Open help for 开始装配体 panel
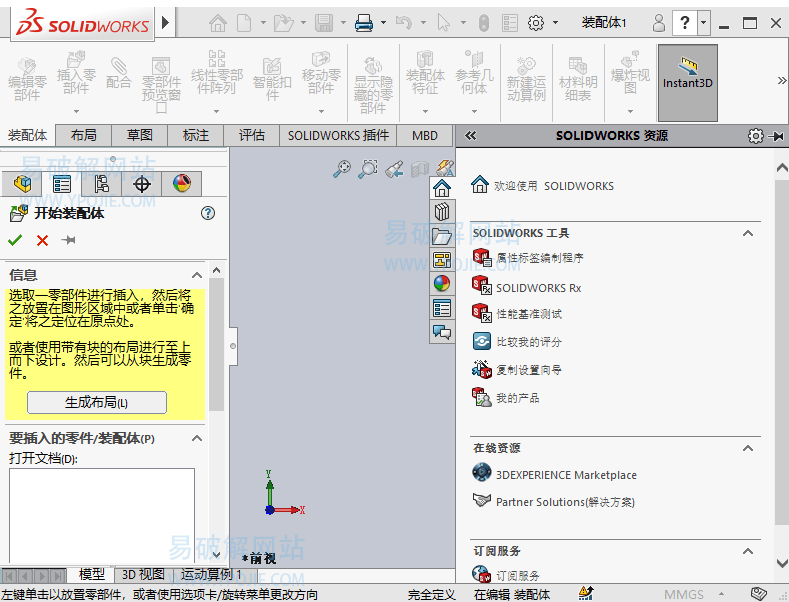 [208, 213]
